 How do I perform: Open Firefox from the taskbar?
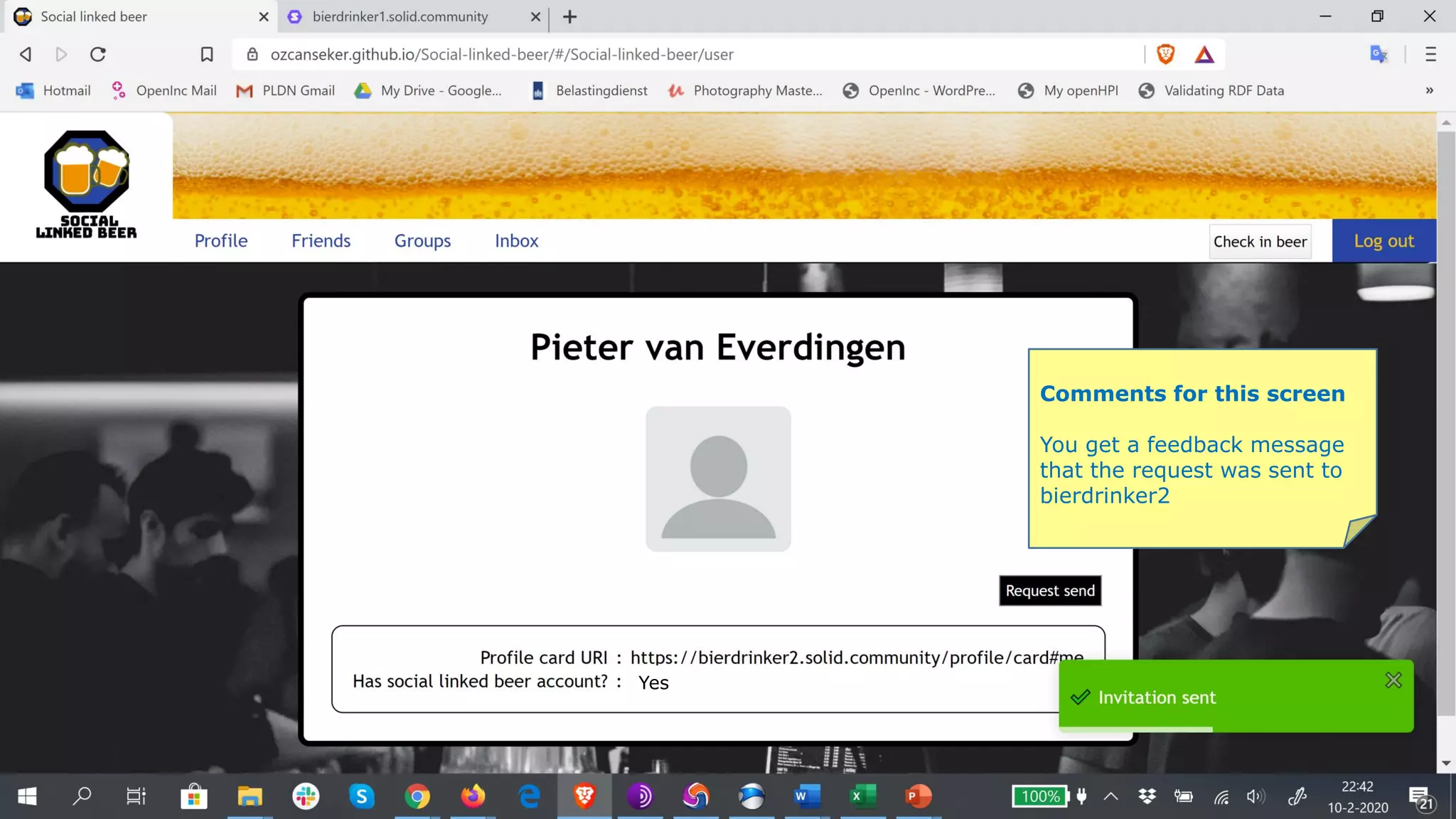[x=473, y=796]
